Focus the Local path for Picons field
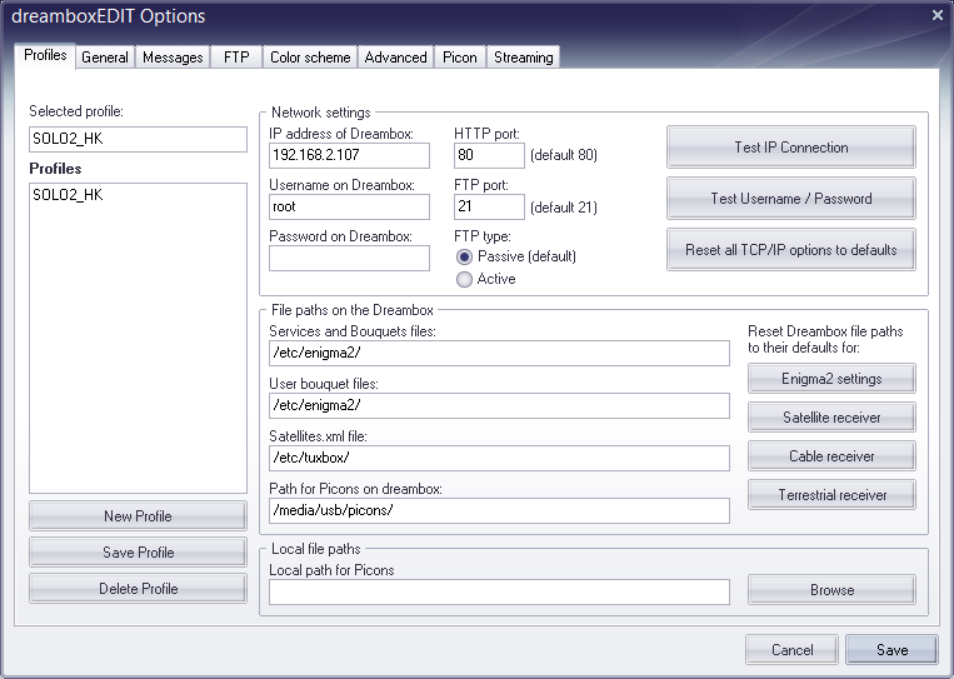 [499, 592]
